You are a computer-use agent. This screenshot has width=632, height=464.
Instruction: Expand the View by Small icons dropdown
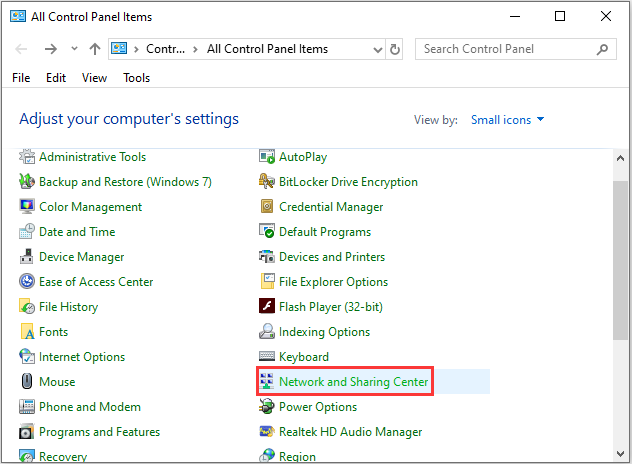coord(508,120)
